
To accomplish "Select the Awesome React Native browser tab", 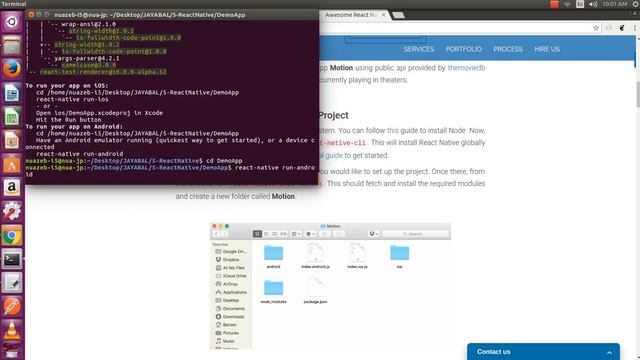I will pyautogui.click(x=351, y=15).
